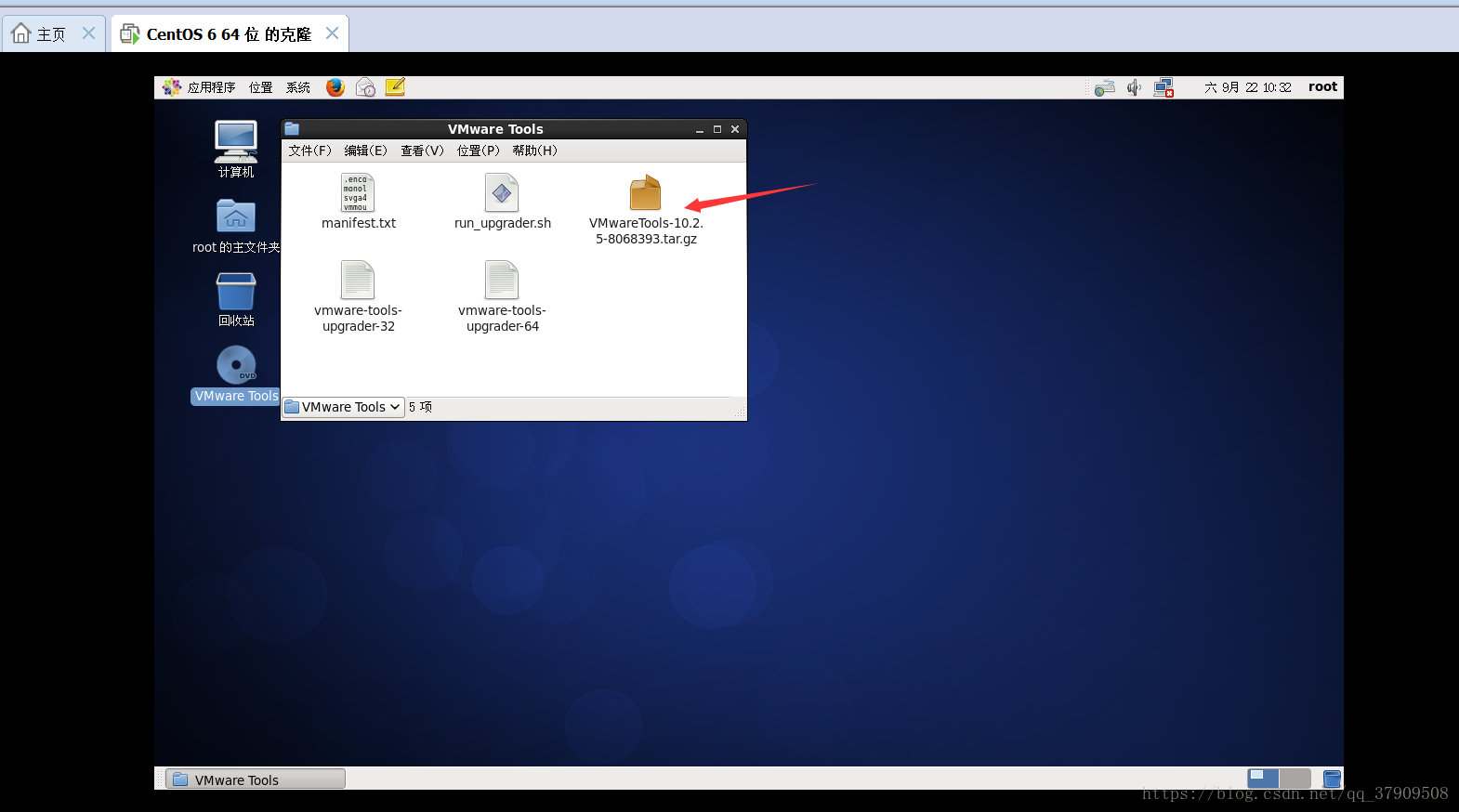Switch to the 主页 tab
Viewport: 1459px width, 812px height.
coord(51,34)
